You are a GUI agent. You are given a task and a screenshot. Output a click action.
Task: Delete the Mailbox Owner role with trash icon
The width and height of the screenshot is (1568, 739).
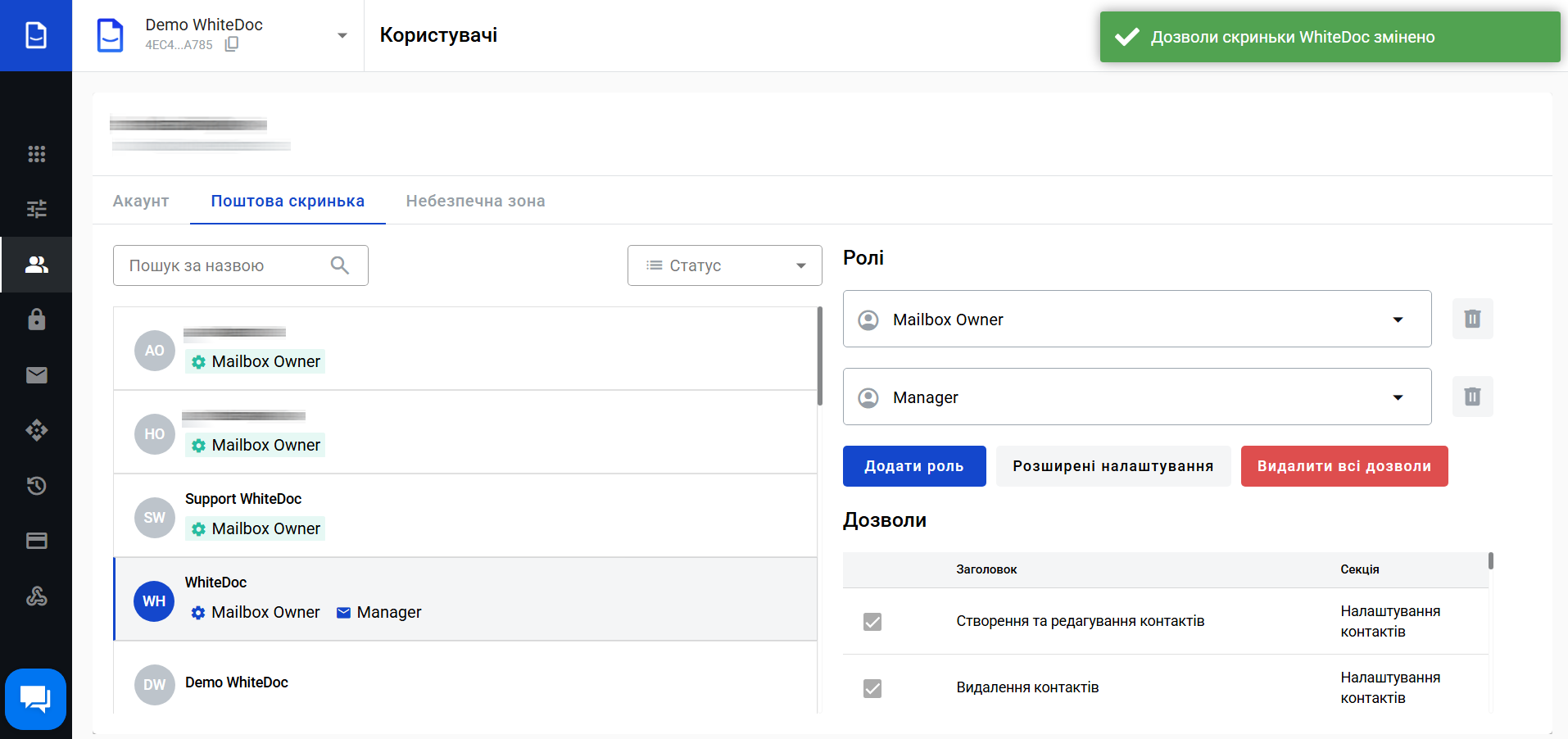coord(1472,319)
